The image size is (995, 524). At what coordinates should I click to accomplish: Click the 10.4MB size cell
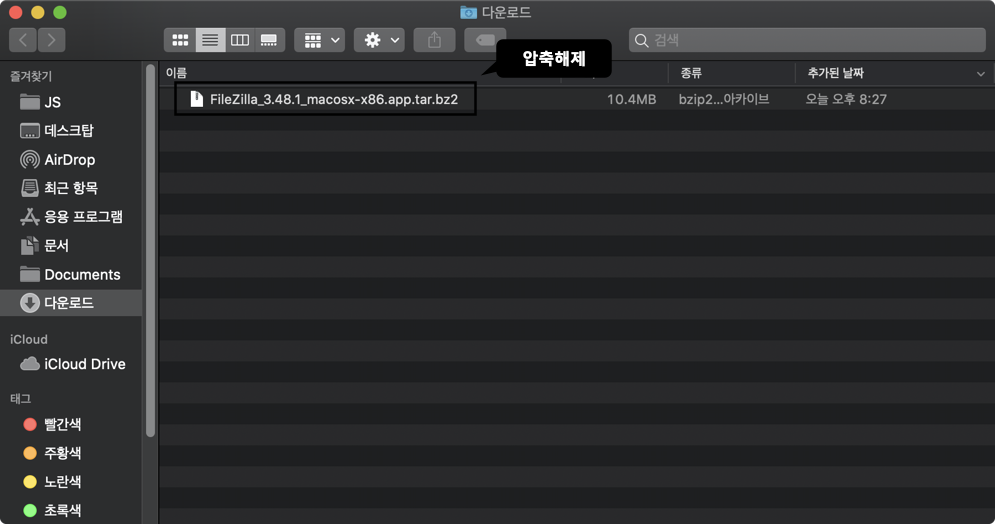click(631, 99)
